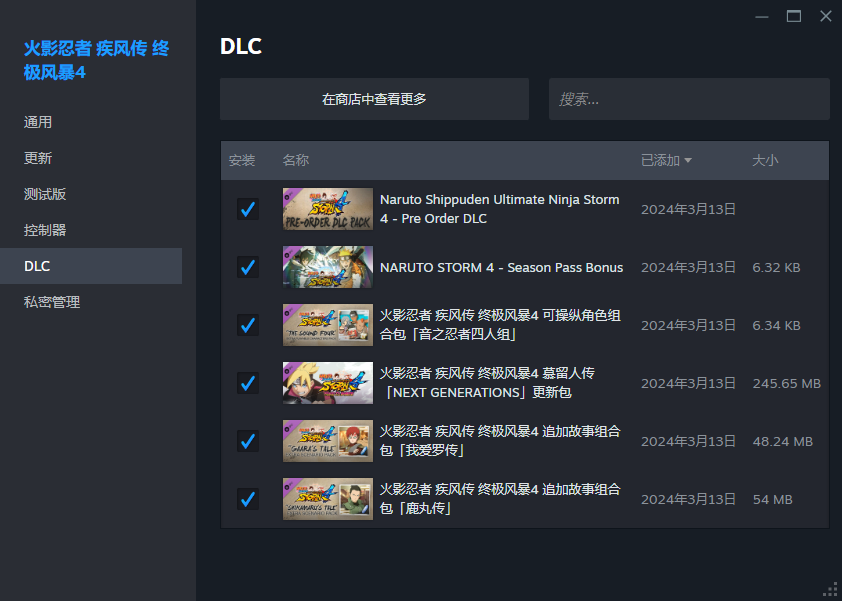Viewport: 842px width, 601px height.
Task: Toggle NEXT GENERATIONS 更新包 install checkbox
Action: coord(248,383)
